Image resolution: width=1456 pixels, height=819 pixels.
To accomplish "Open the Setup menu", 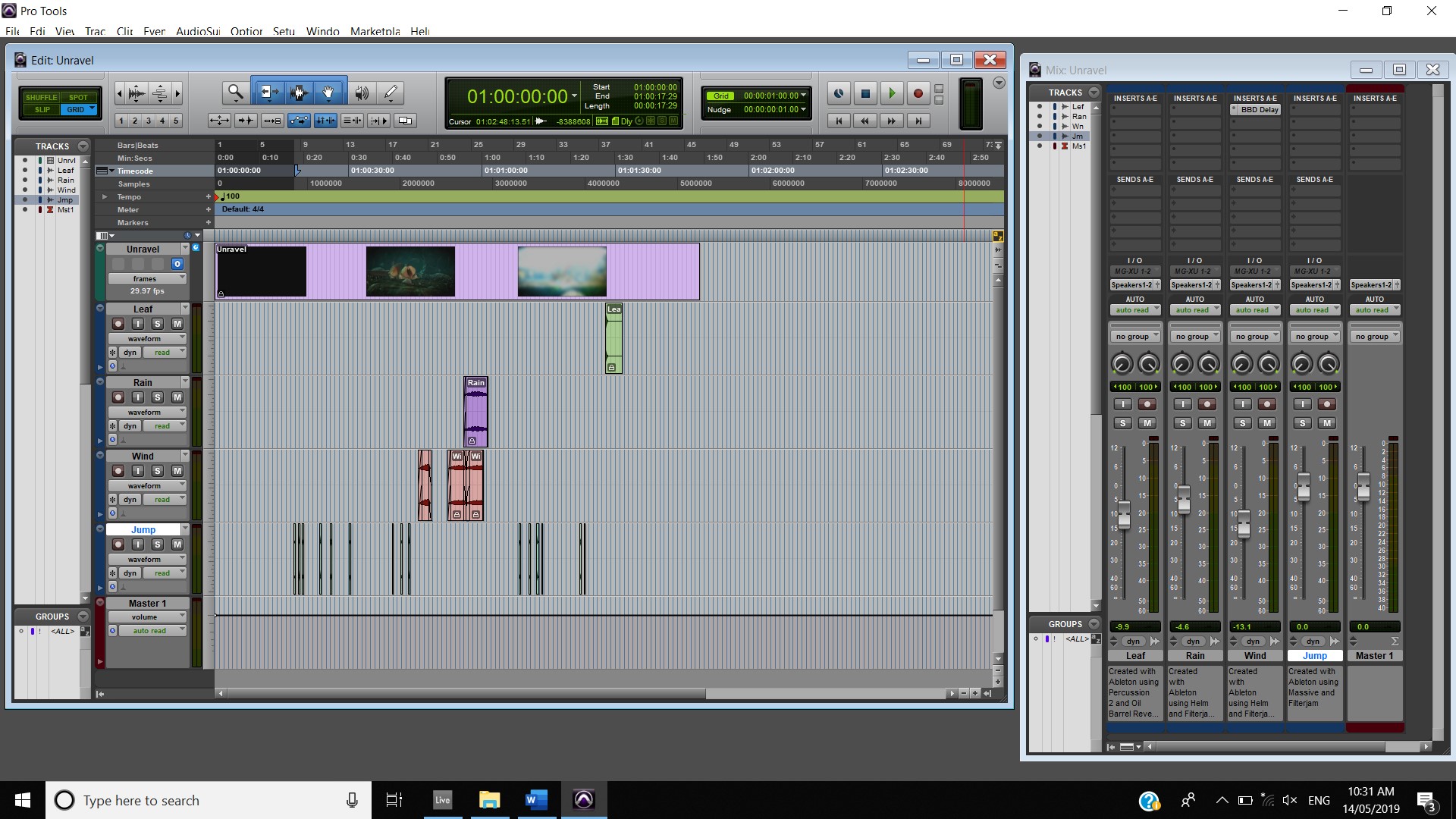I will pyautogui.click(x=284, y=31).
